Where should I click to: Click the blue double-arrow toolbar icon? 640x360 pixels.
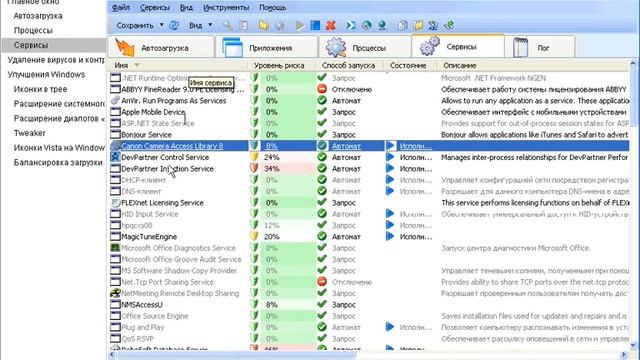pos(351,25)
